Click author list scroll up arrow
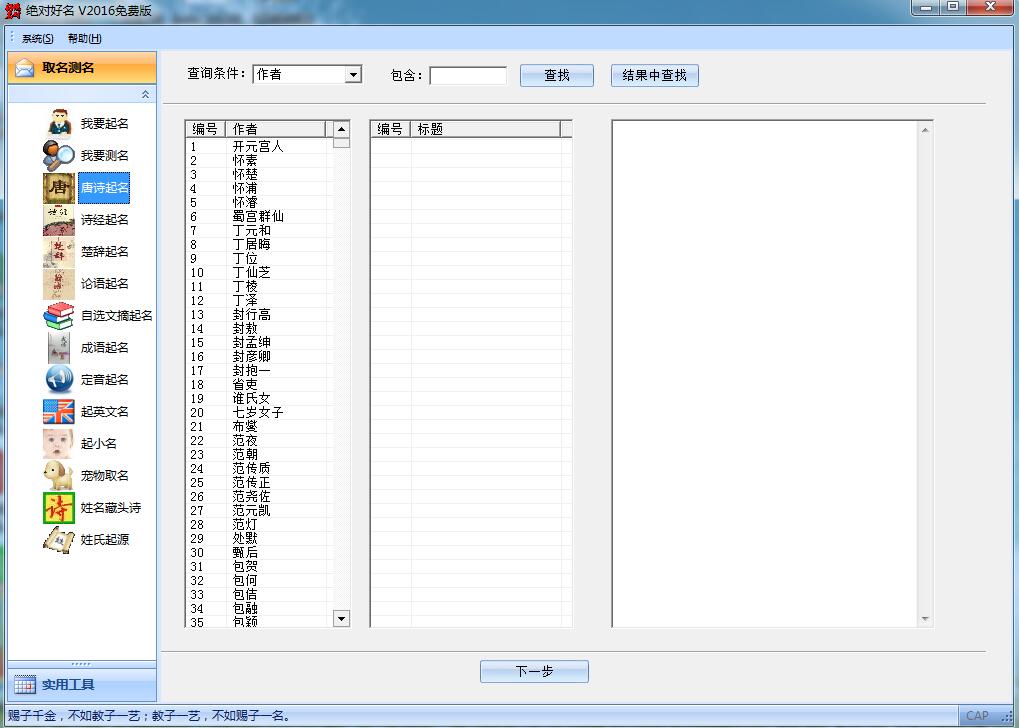Image resolution: width=1019 pixels, height=728 pixels. (x=341, y=129)
